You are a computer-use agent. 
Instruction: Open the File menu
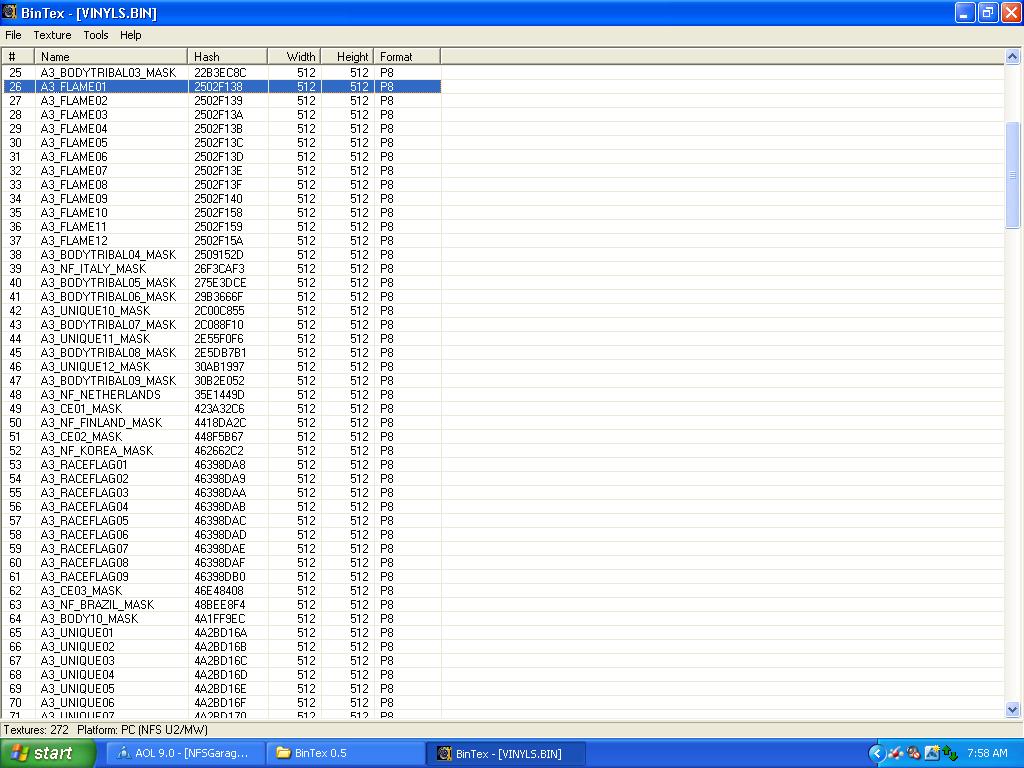13,35
